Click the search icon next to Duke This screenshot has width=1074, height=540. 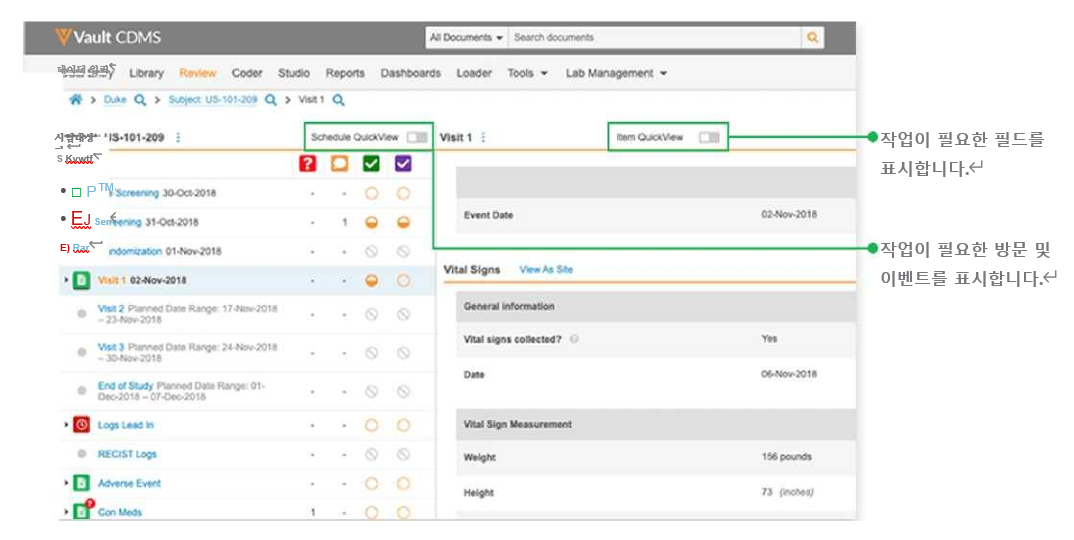tap(140, 100)
